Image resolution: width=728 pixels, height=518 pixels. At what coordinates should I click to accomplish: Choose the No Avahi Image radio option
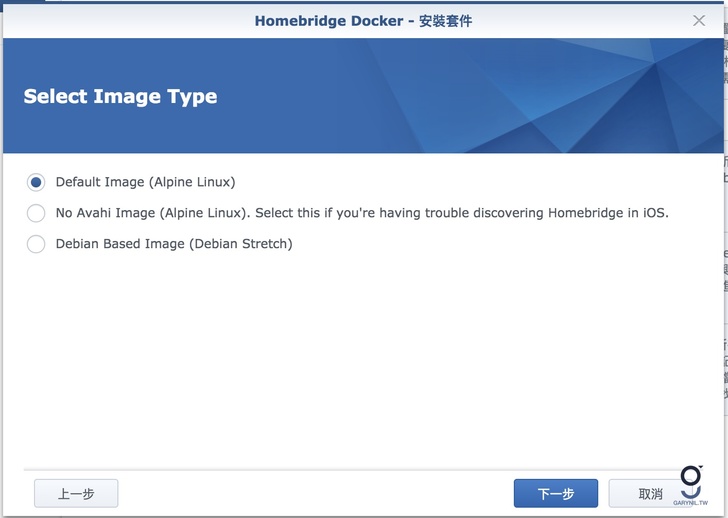(x=36, y=213)
